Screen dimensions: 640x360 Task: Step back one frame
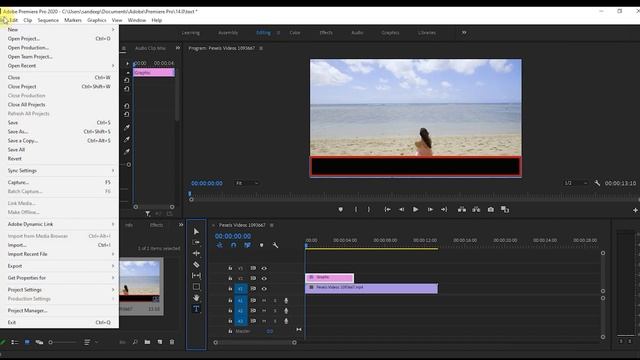[x=401, y=209]
